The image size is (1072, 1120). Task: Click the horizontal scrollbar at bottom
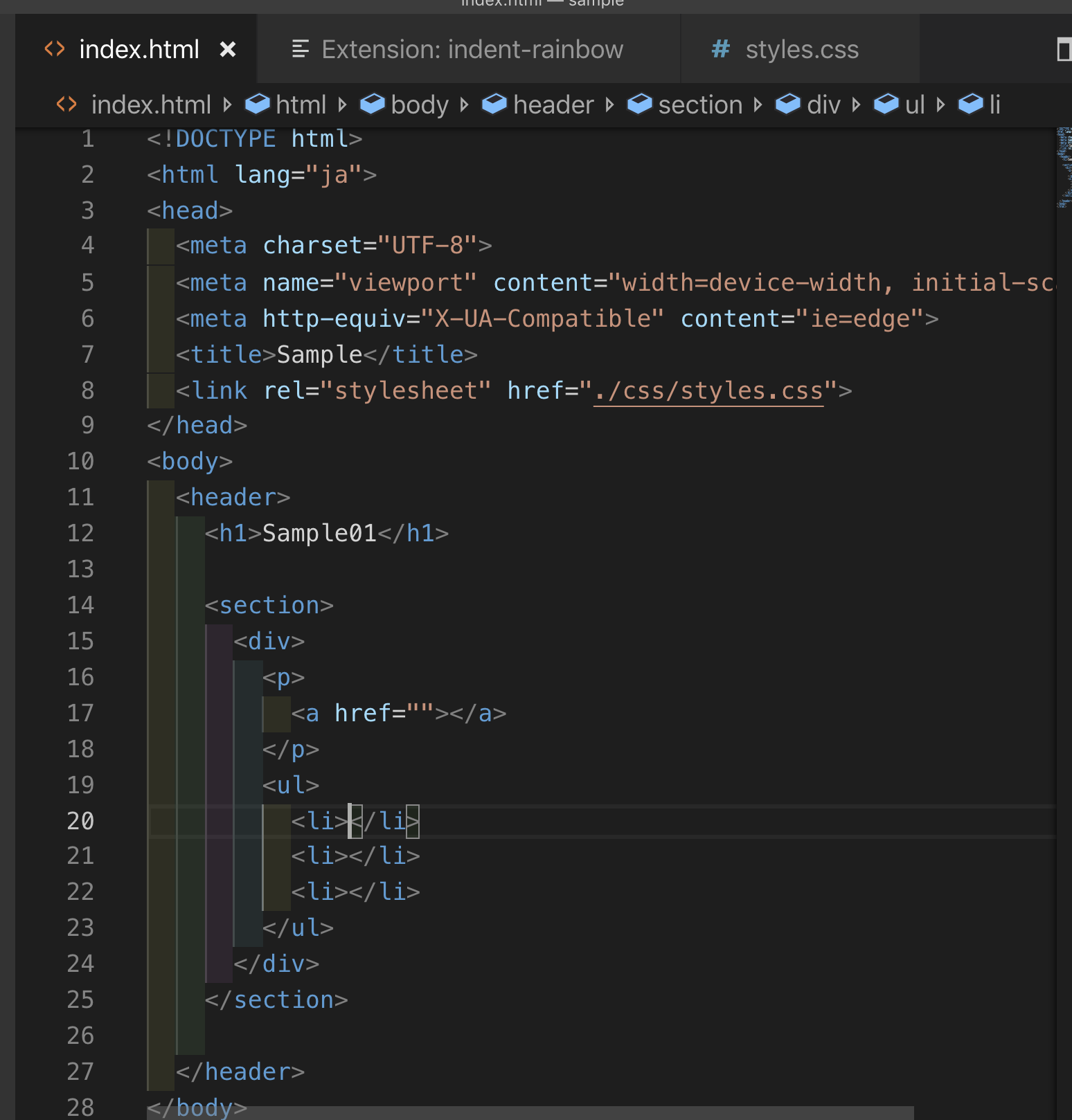click(x=530, y=1113)
